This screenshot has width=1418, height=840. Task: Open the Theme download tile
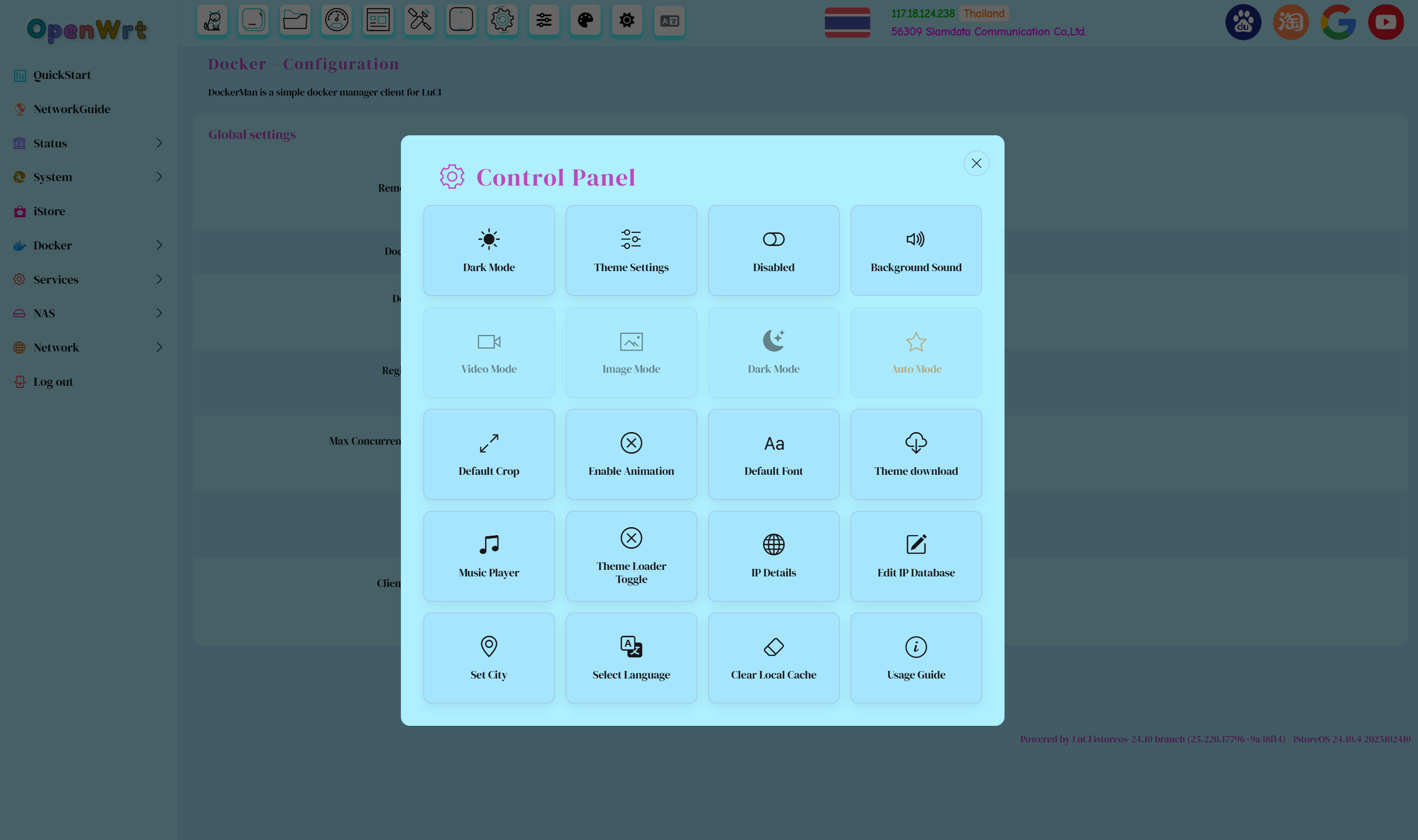coord(916,454)
